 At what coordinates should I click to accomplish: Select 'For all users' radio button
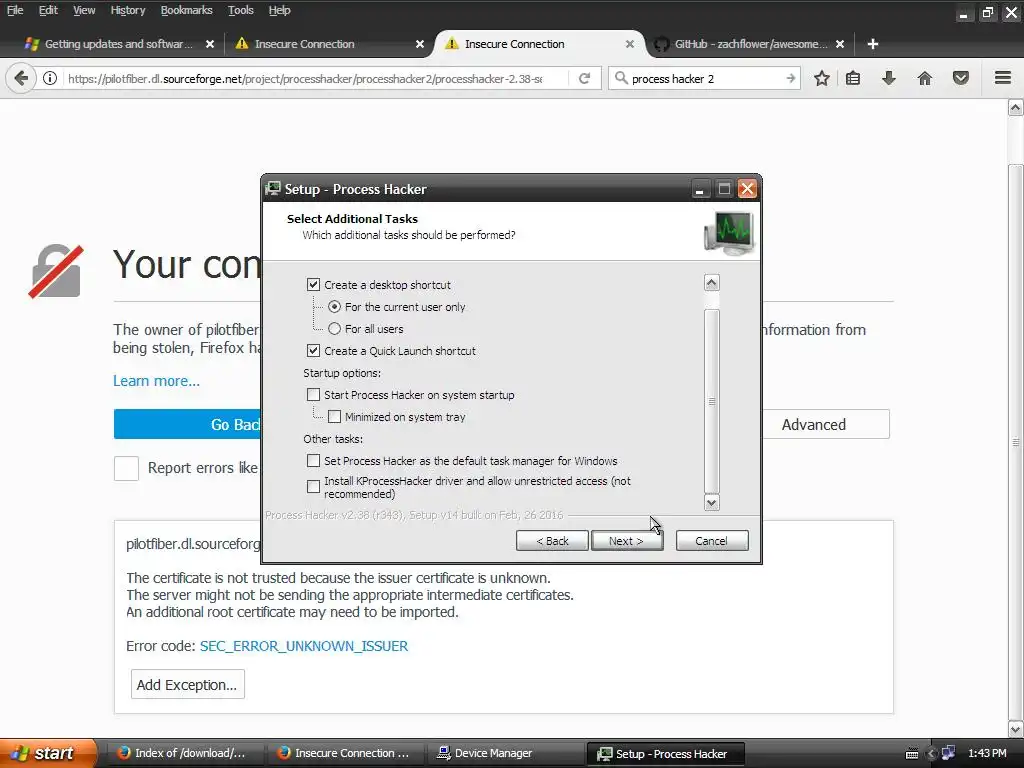(x=334, y=328)
